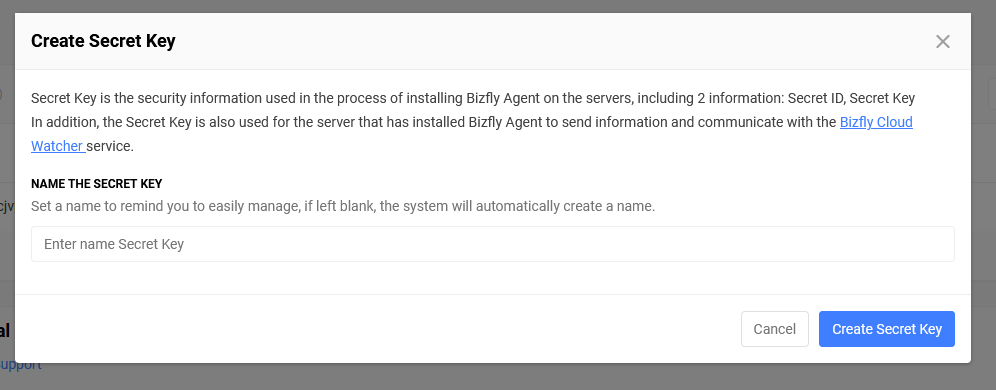Click the line beginning In addition
This screenshot has height=390, width=996.
coord(435,122)
